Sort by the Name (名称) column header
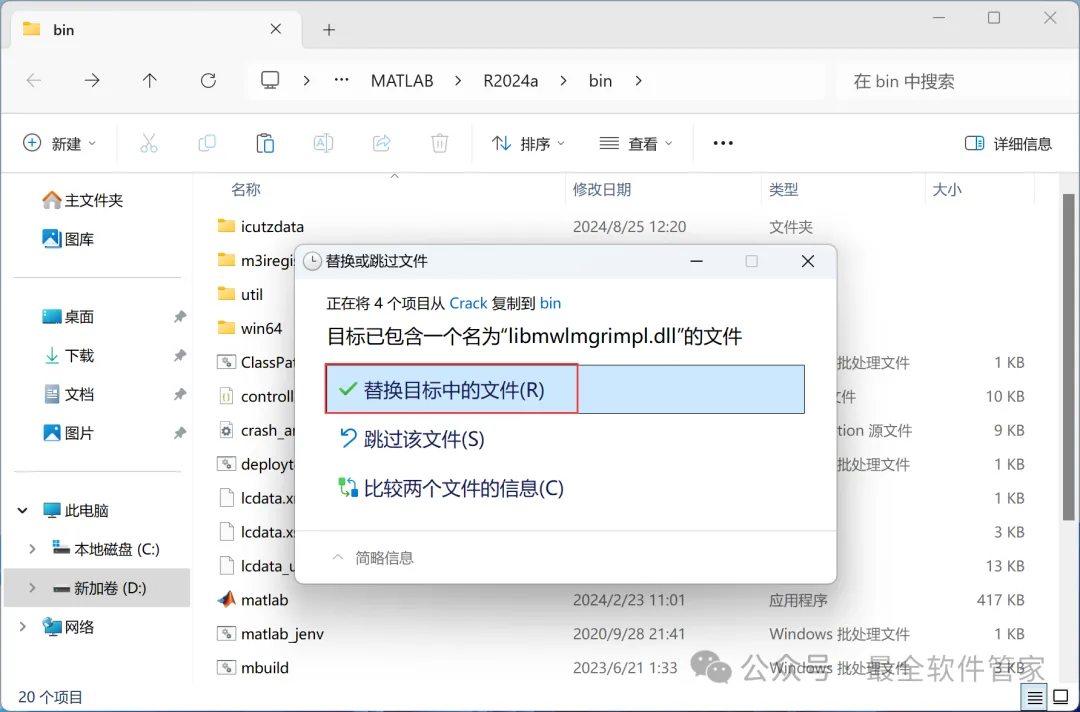The width and height of the screenshot is (1080, 712). [245, 189]
